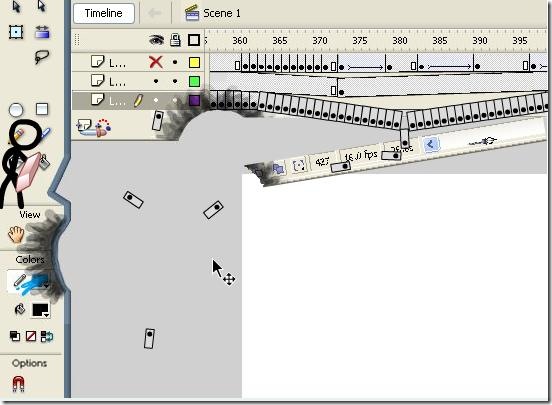Image resolution: width=552 pixels, height=405 pixels.
Task: Click the 16.0 fps frame rate value
Action: [x=360, y=155]
